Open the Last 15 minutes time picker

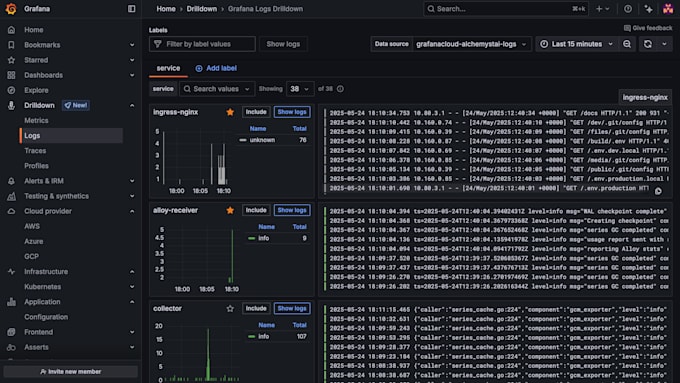577,44
